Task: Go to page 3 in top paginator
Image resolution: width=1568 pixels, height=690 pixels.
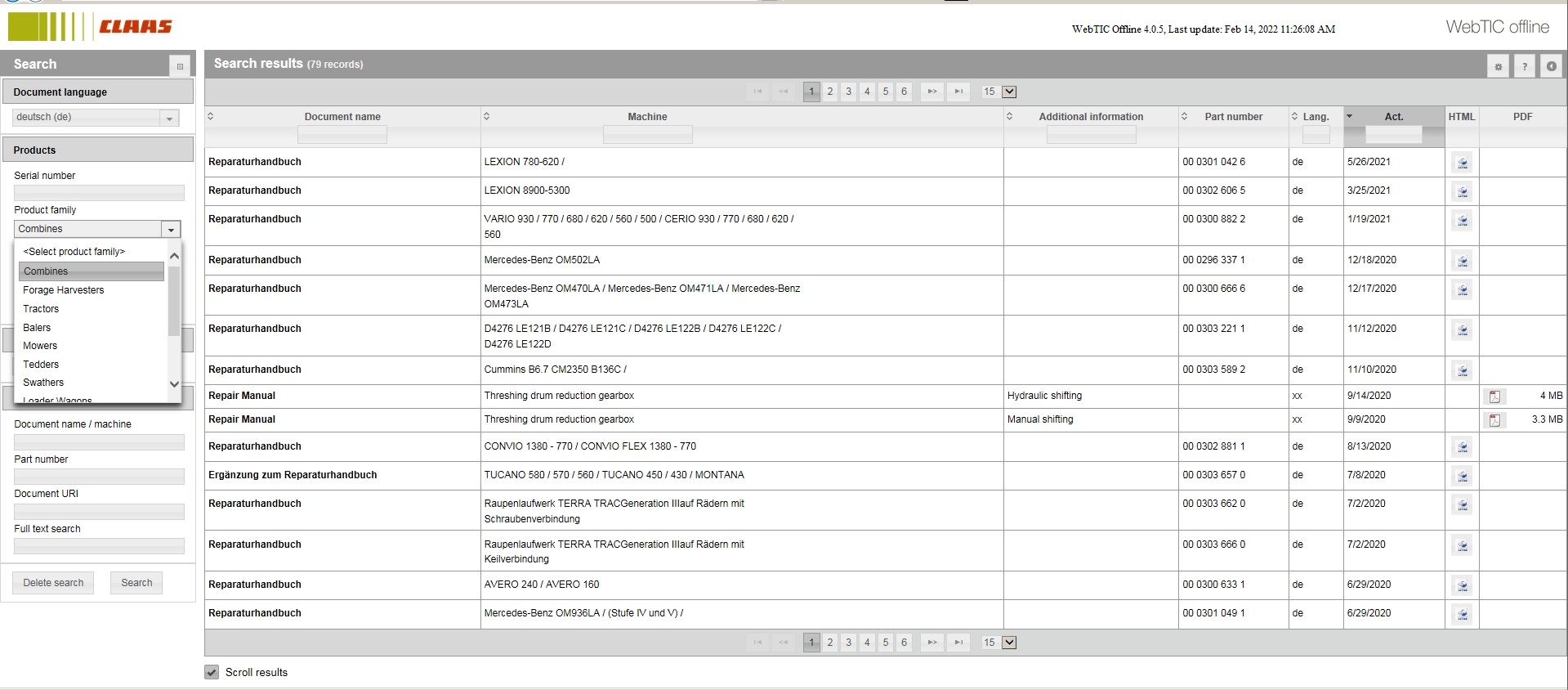Action: pos(849,92)
